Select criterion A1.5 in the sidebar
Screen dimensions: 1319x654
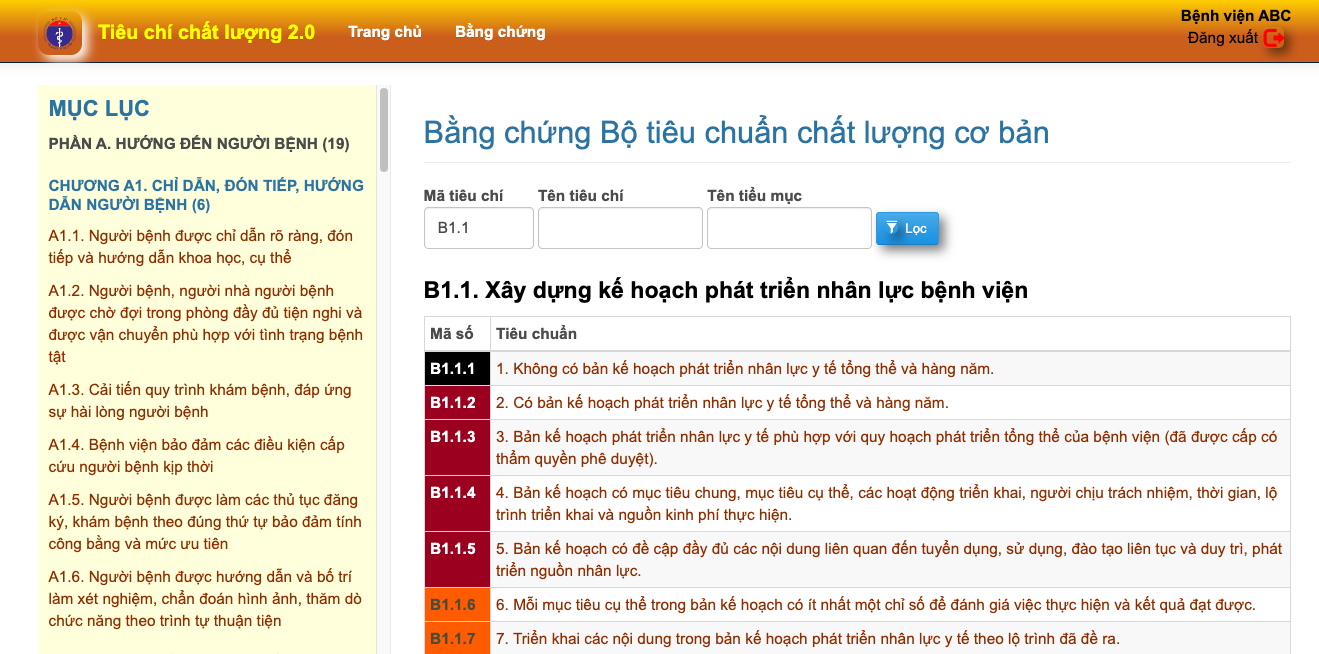203,522
